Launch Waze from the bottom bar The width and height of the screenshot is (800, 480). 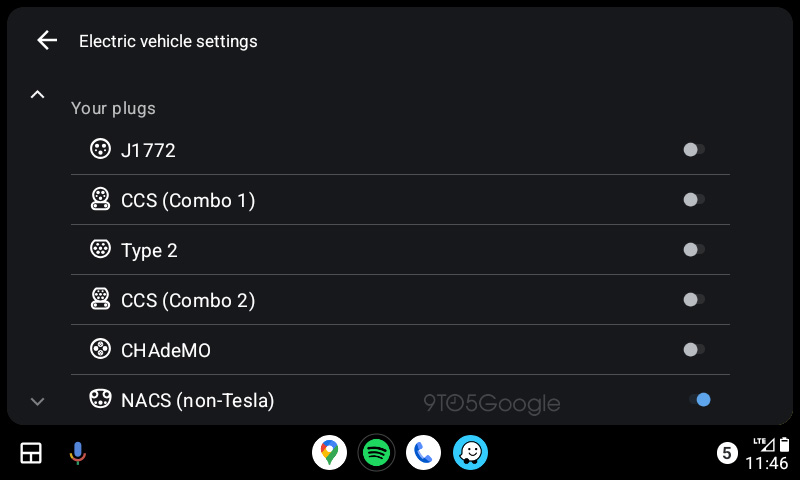coord(470,453)
